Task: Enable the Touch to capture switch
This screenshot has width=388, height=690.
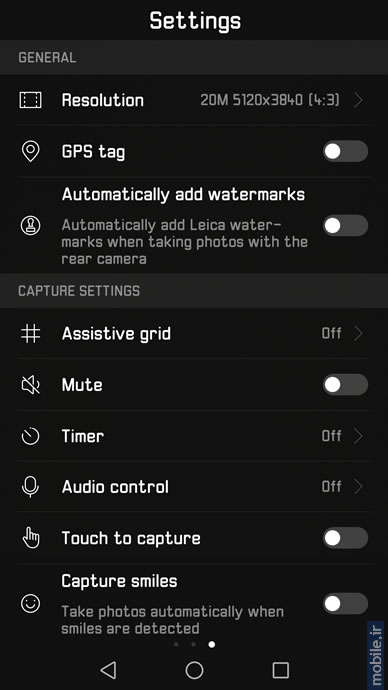Action: pos(345,538)
